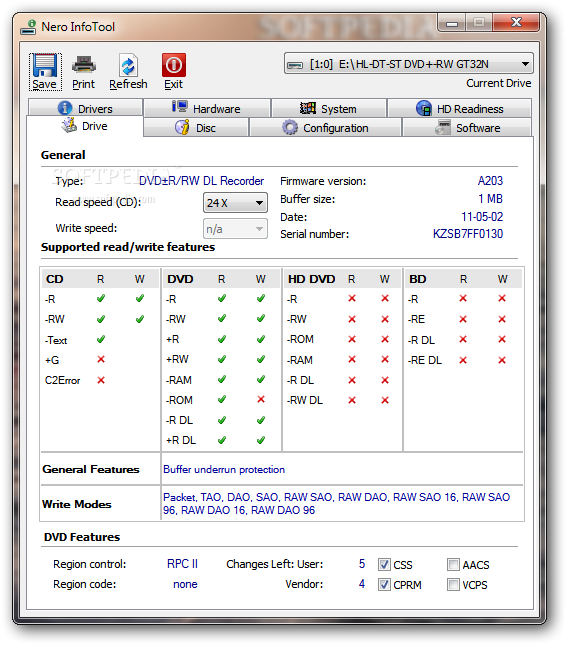
Task: Click the Region code value none
Action: point(185,584)
